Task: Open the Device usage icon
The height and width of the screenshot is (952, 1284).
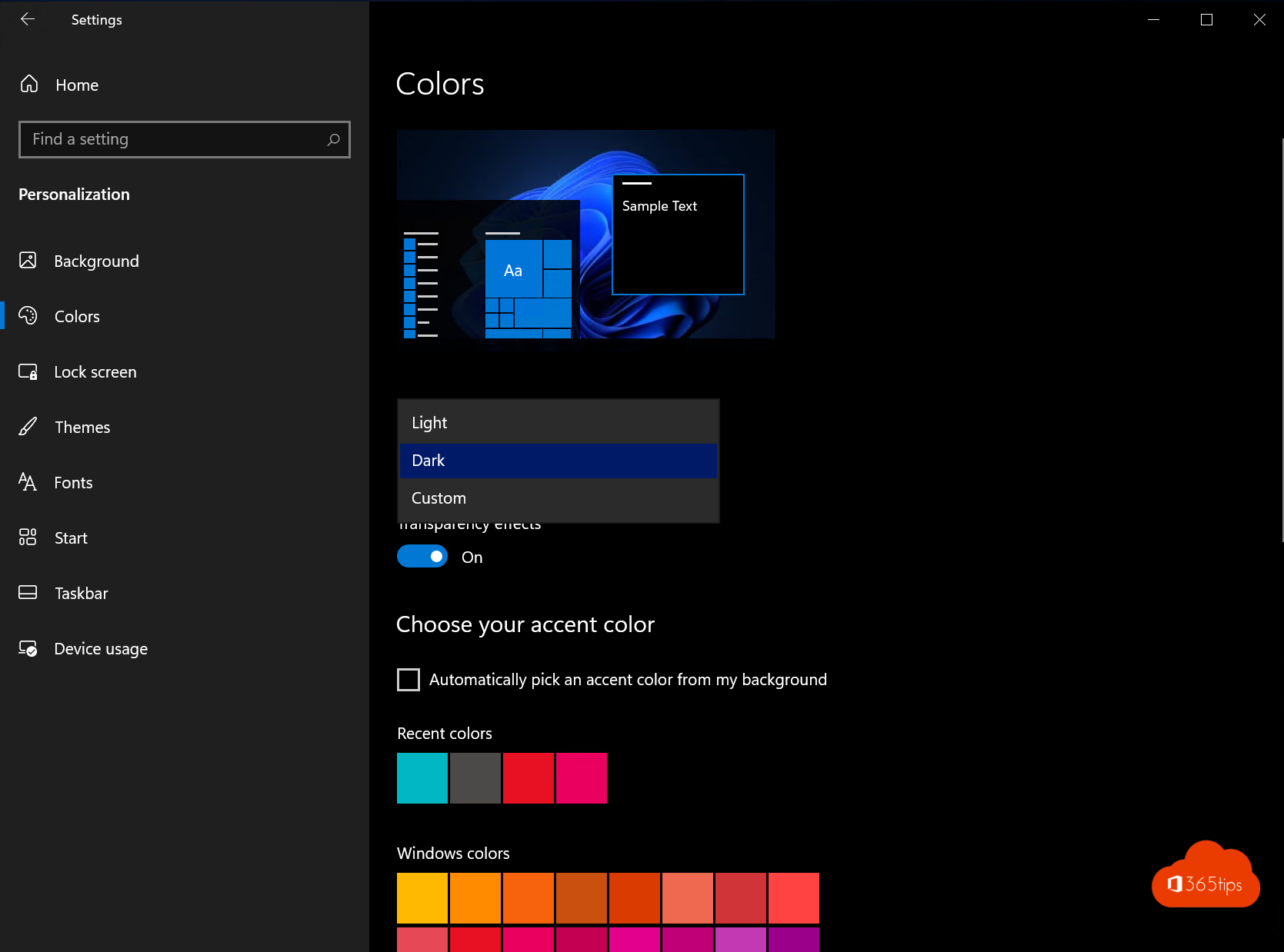Action: (28, 648)
